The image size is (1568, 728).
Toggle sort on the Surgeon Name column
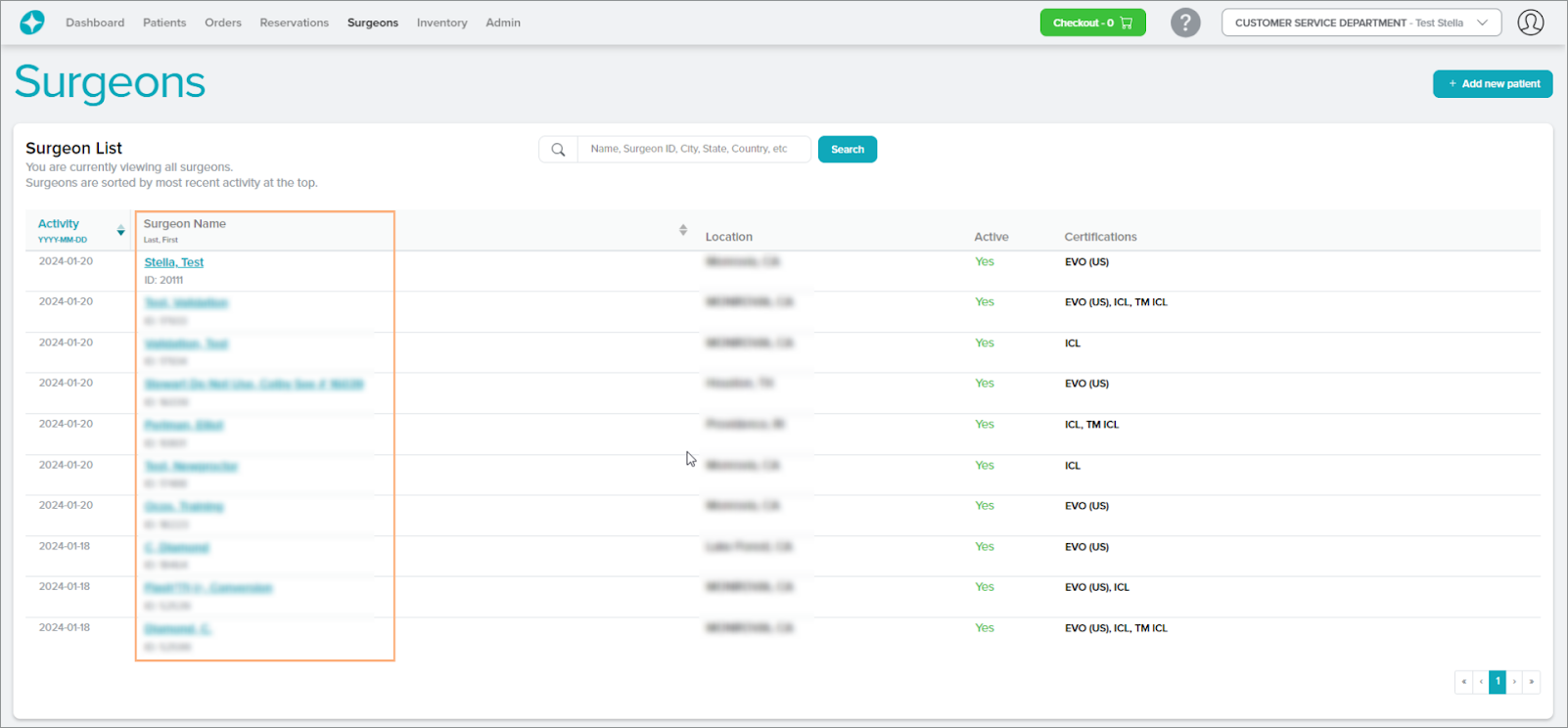pos(682,230)
